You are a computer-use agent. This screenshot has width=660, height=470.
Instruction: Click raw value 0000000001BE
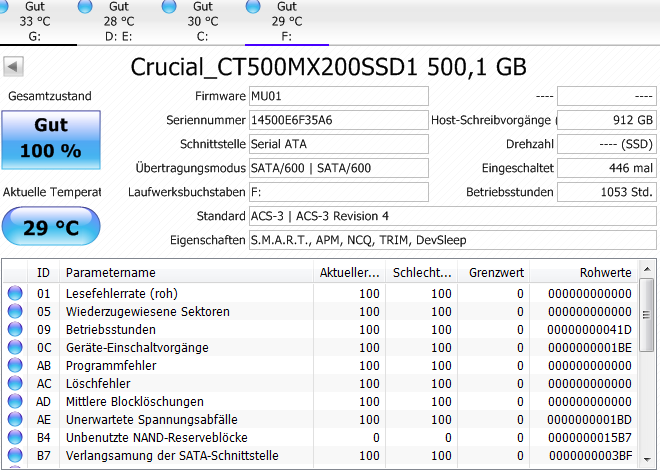click(x=590, y=348)
